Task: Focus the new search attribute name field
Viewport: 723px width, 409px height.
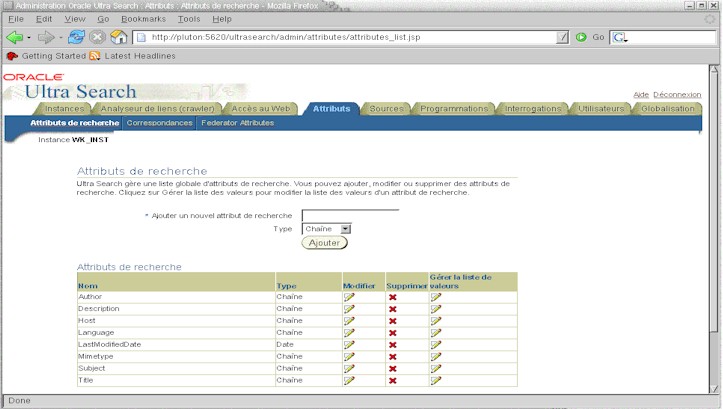Action: pos(350,215)
